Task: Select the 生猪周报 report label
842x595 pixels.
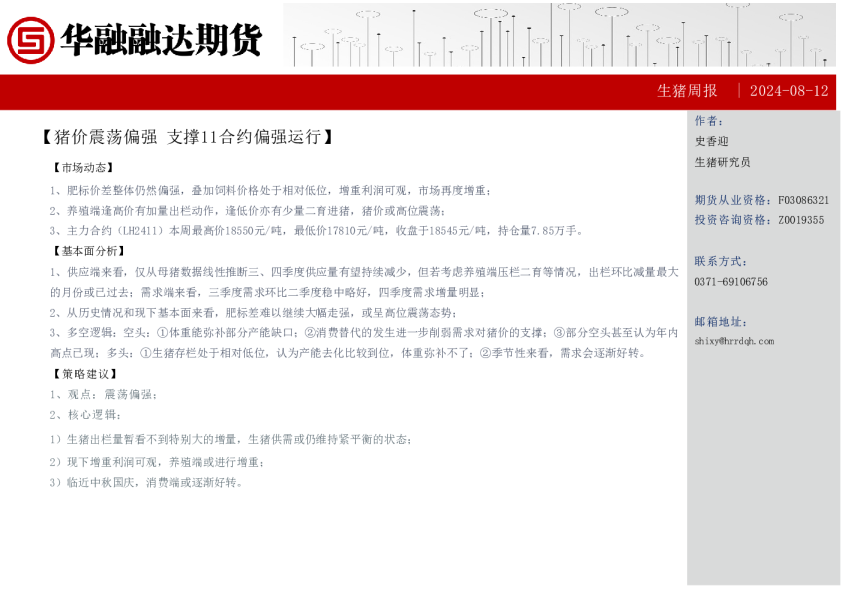Action: pyautogui.click(x=687, y=90)
